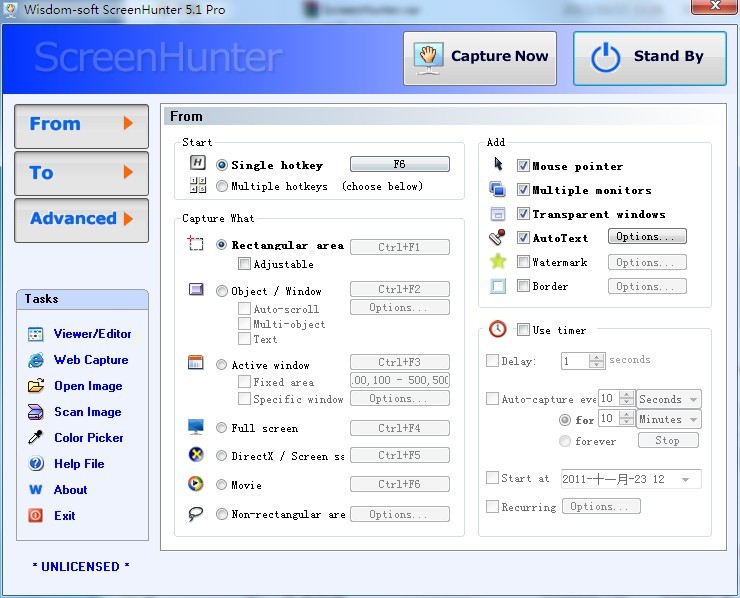Select the Color Picker eyedropper icon

(x=36, y=438)
